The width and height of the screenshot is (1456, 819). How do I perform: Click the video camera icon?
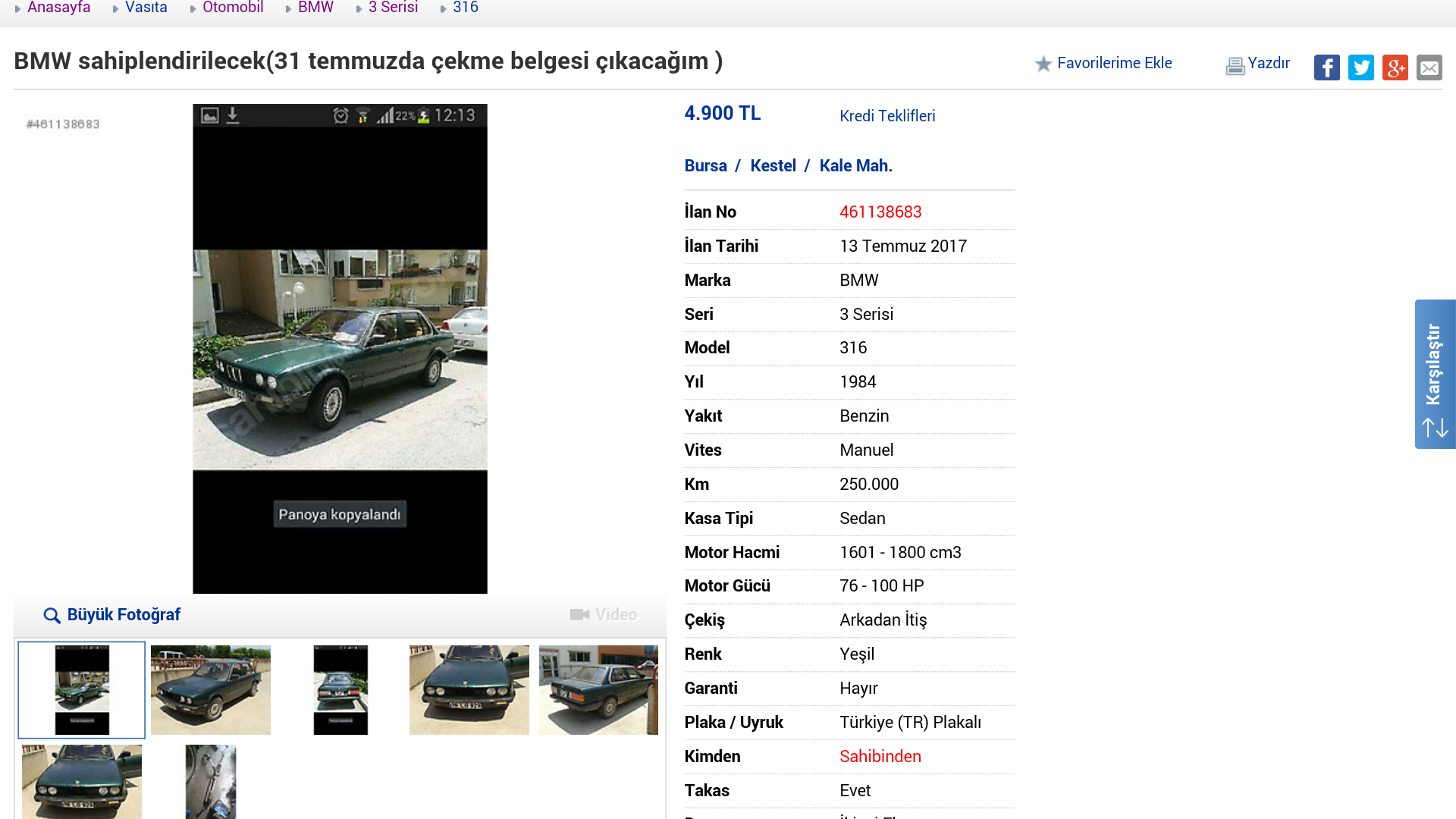[x=579, y=614]
